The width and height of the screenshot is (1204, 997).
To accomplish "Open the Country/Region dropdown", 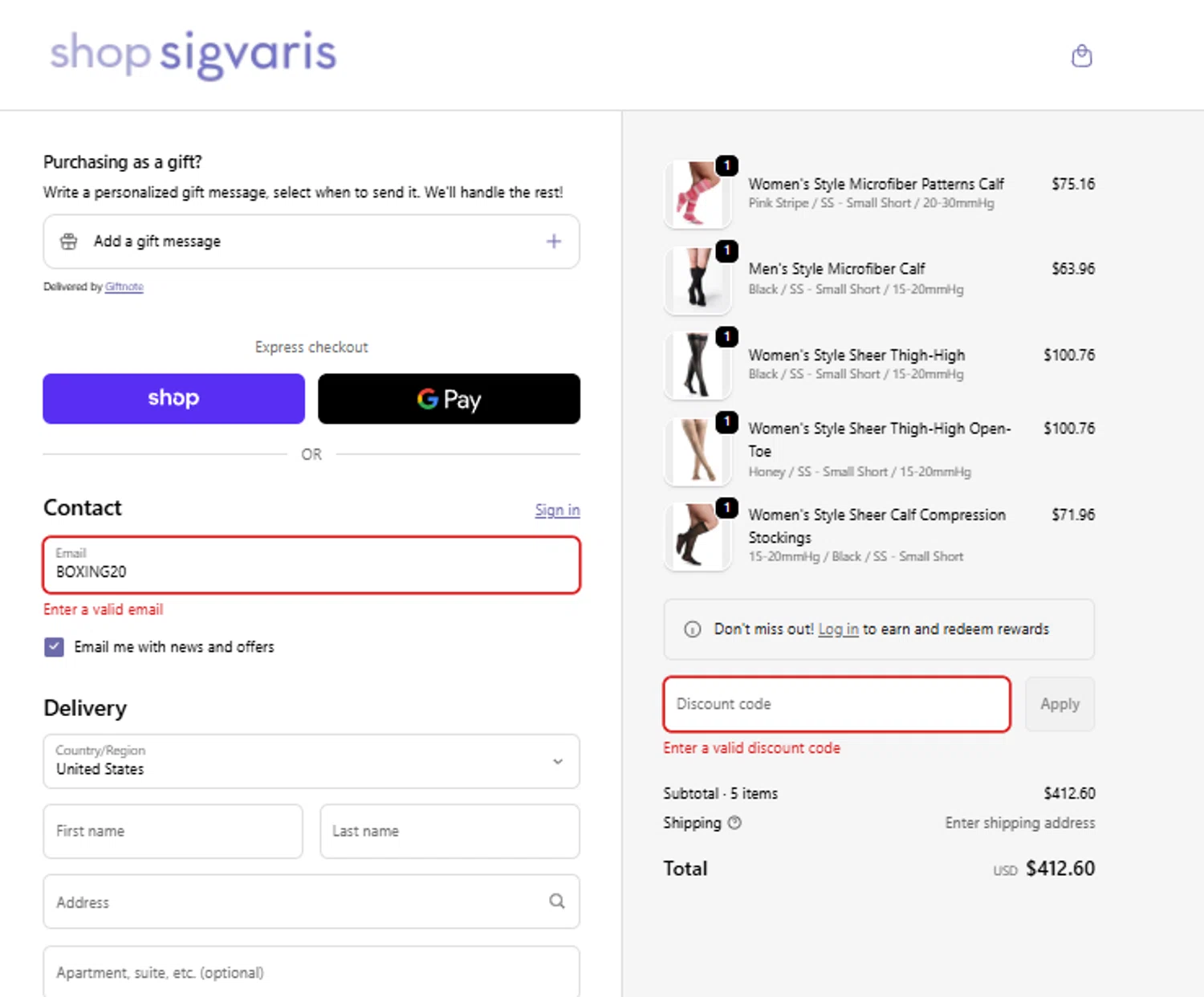I will click(x=311, y=761).
